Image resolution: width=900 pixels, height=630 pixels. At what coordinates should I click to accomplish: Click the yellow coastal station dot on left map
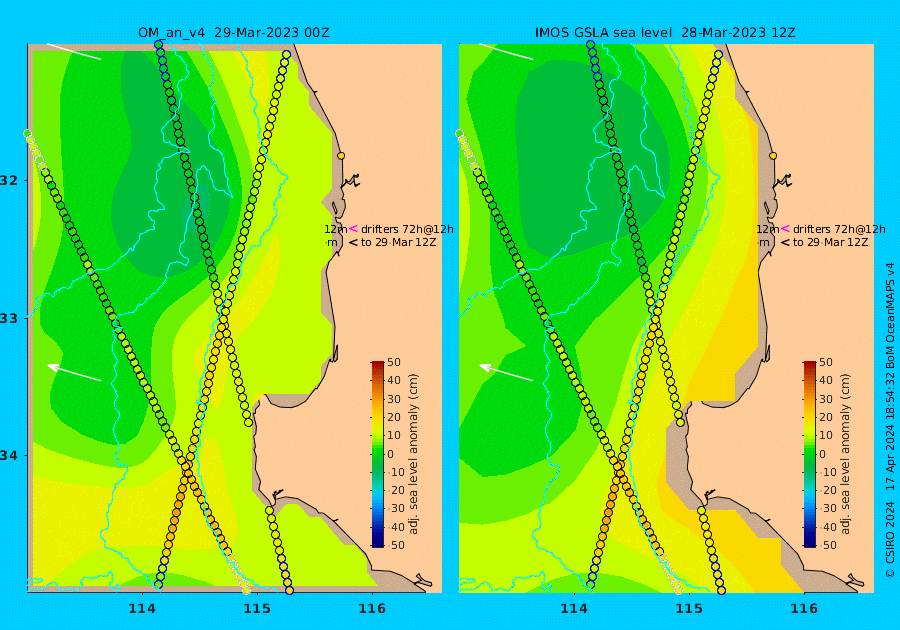(341, 155)
